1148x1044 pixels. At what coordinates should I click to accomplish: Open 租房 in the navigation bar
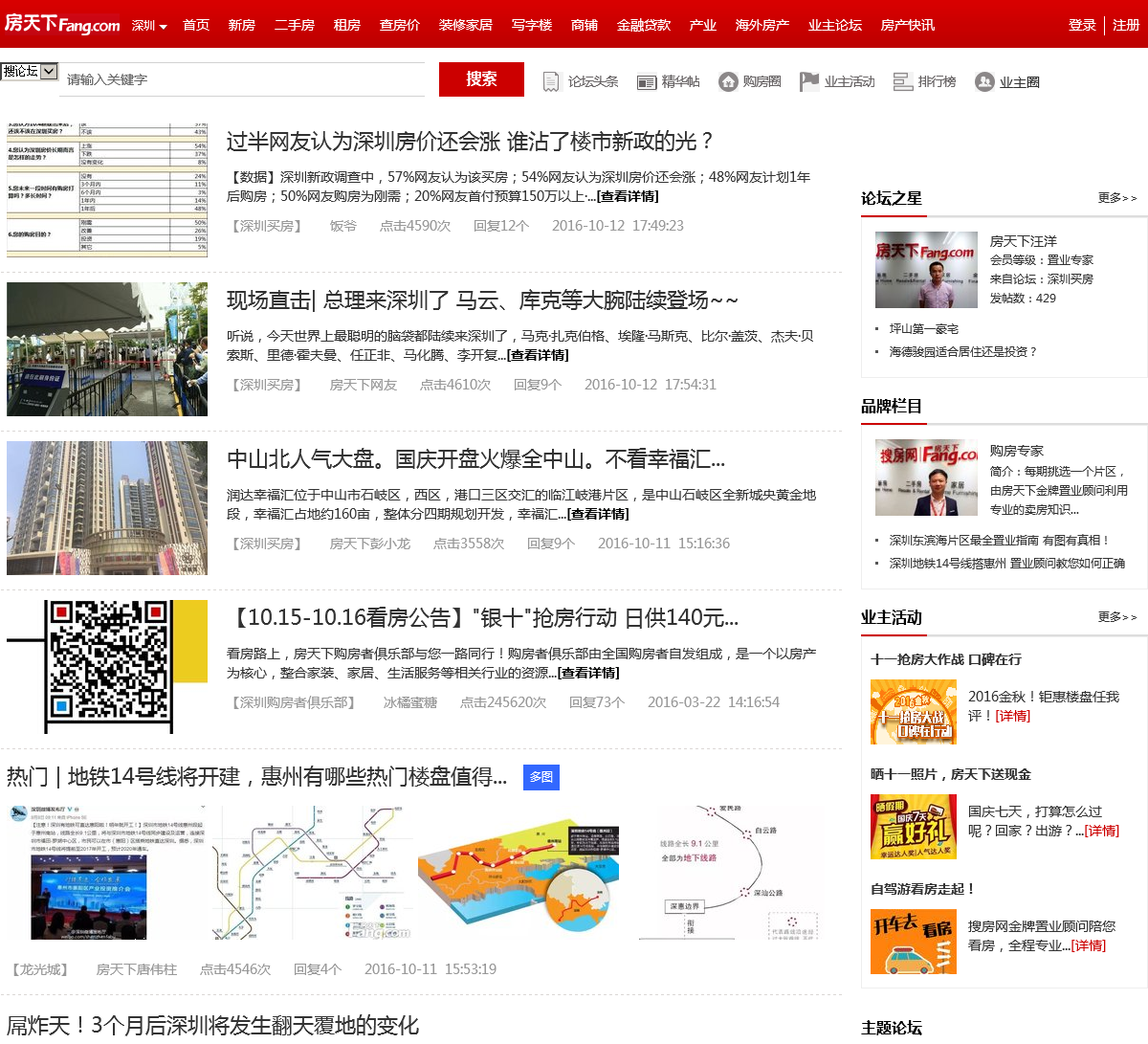[x=347, y=25]
